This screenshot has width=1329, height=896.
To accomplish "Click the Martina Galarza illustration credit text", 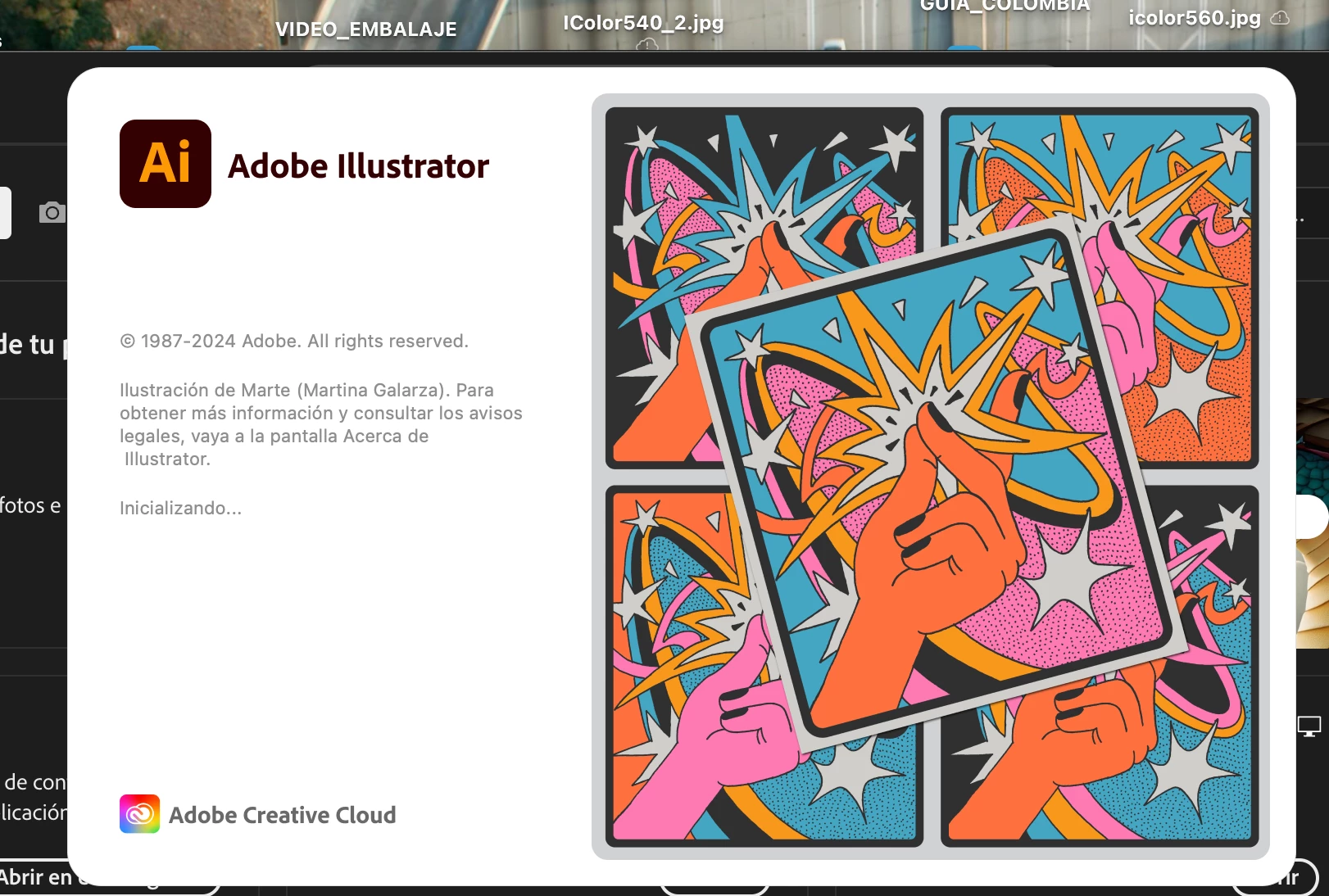I will coord(321,424).
